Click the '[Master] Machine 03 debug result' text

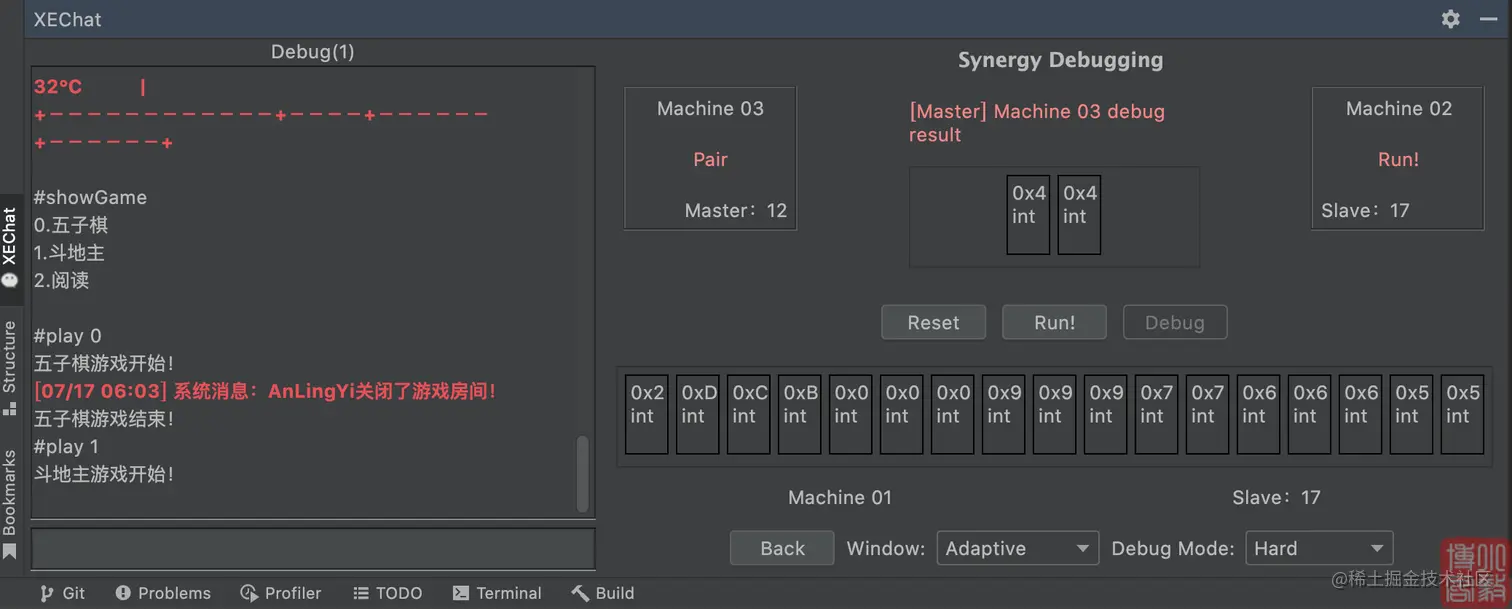point(1037,123)
